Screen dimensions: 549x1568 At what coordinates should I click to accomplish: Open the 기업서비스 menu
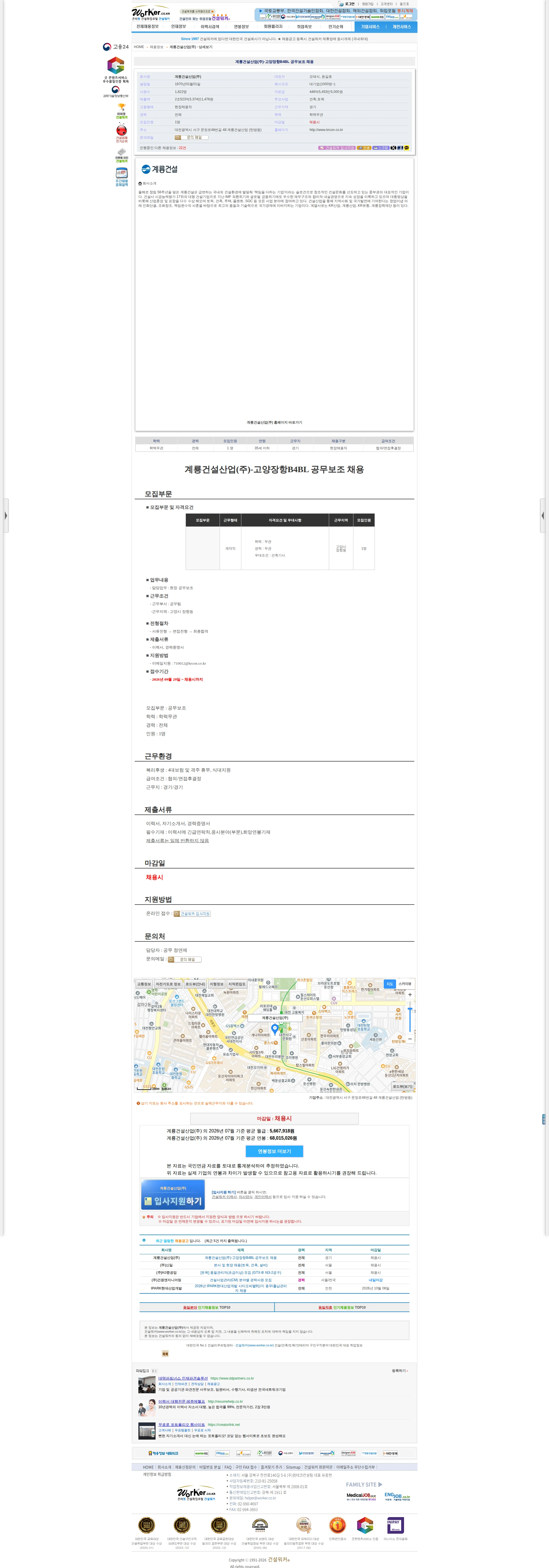click(370, 27)
